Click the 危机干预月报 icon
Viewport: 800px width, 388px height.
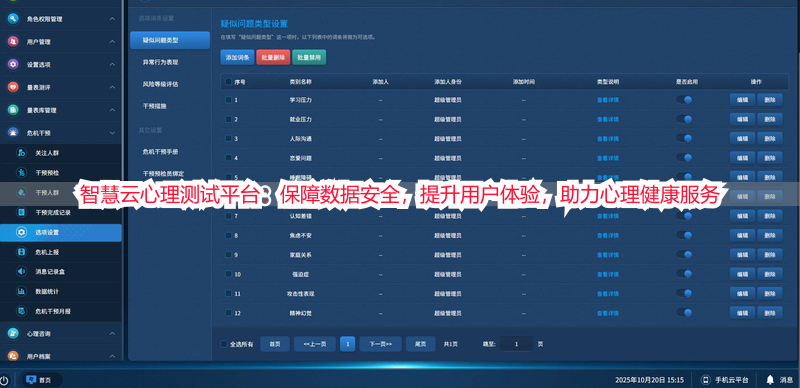21,311
